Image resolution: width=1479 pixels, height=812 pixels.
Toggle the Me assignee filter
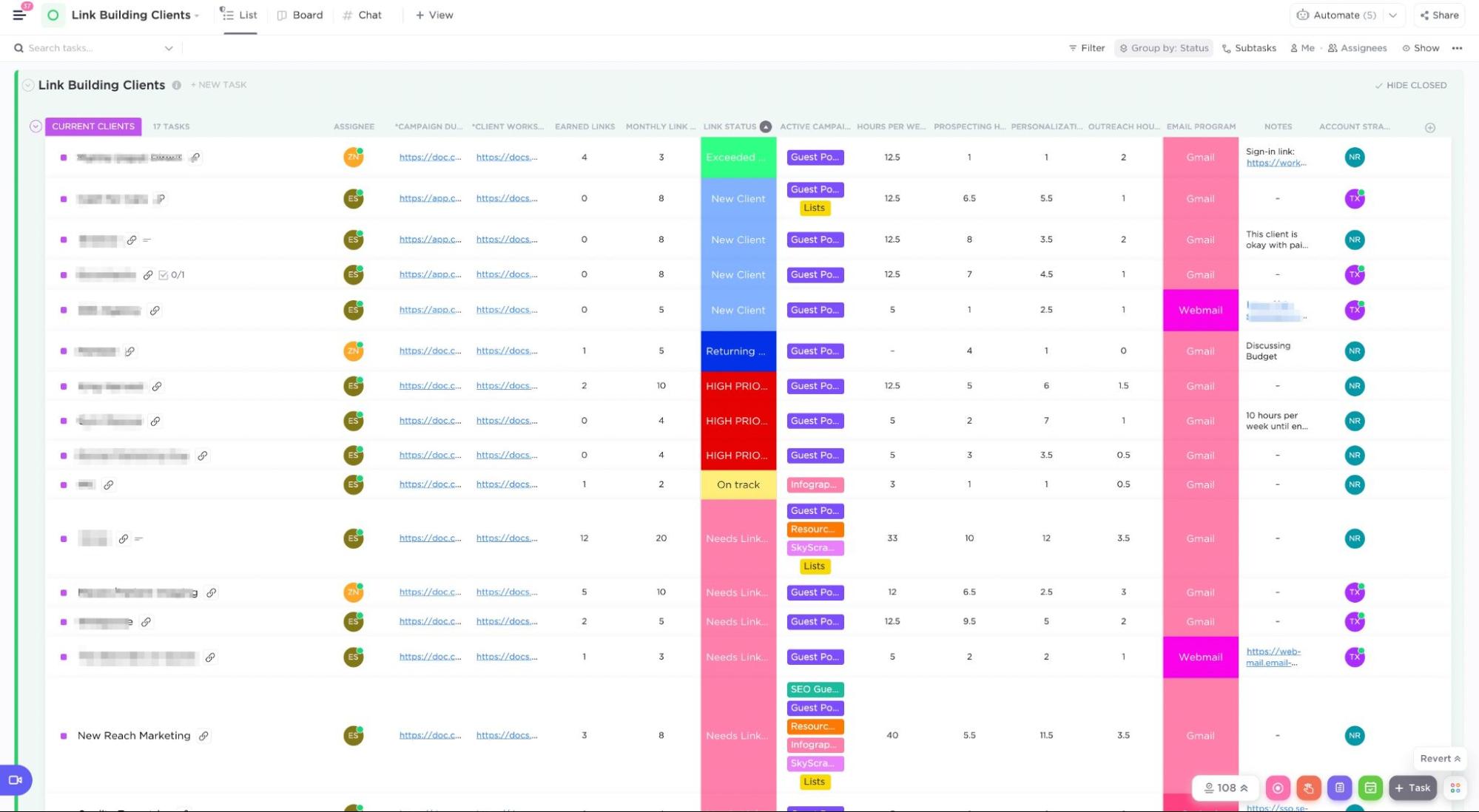[x=1302, y=48]
